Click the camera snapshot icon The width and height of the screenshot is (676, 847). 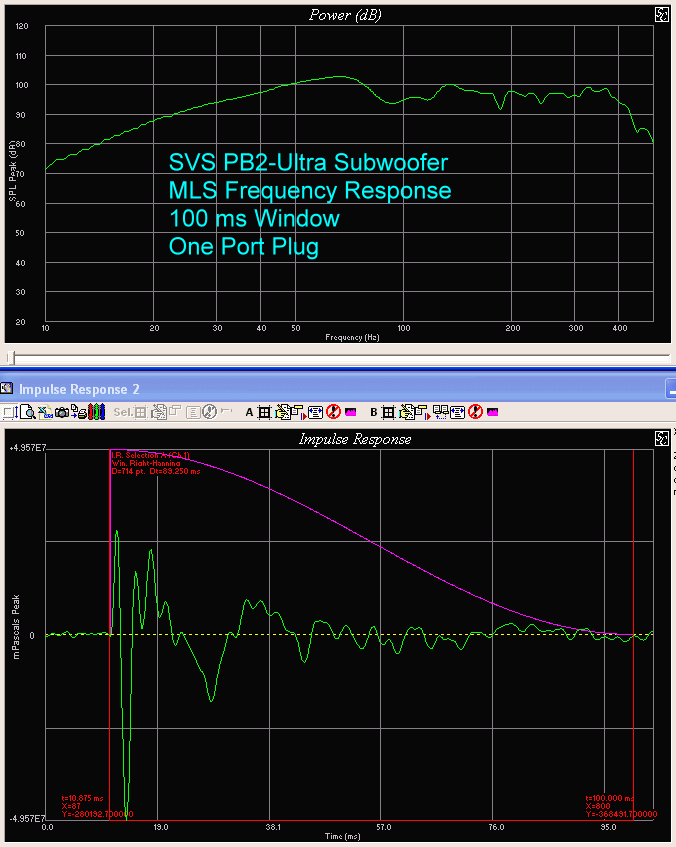point(62,411)
